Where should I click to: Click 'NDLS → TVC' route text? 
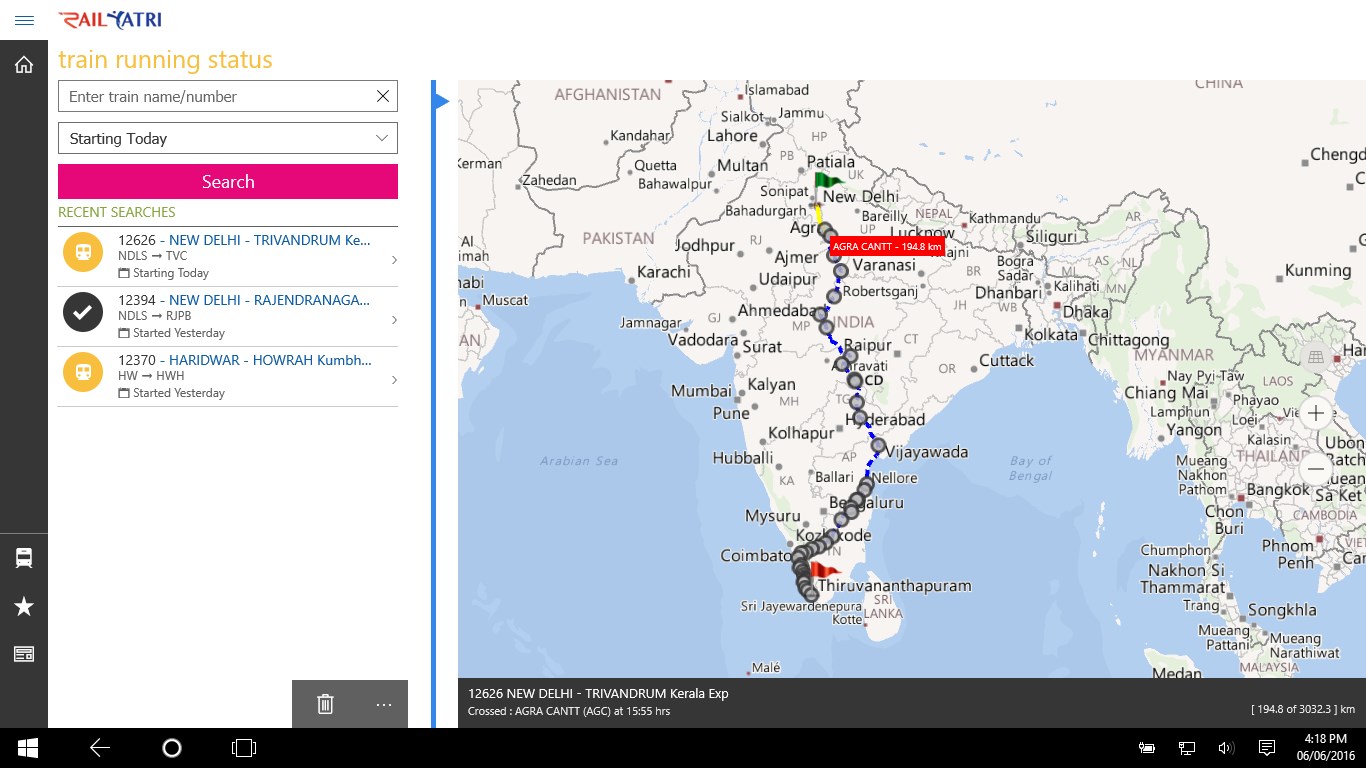click(x=153, y=256)
